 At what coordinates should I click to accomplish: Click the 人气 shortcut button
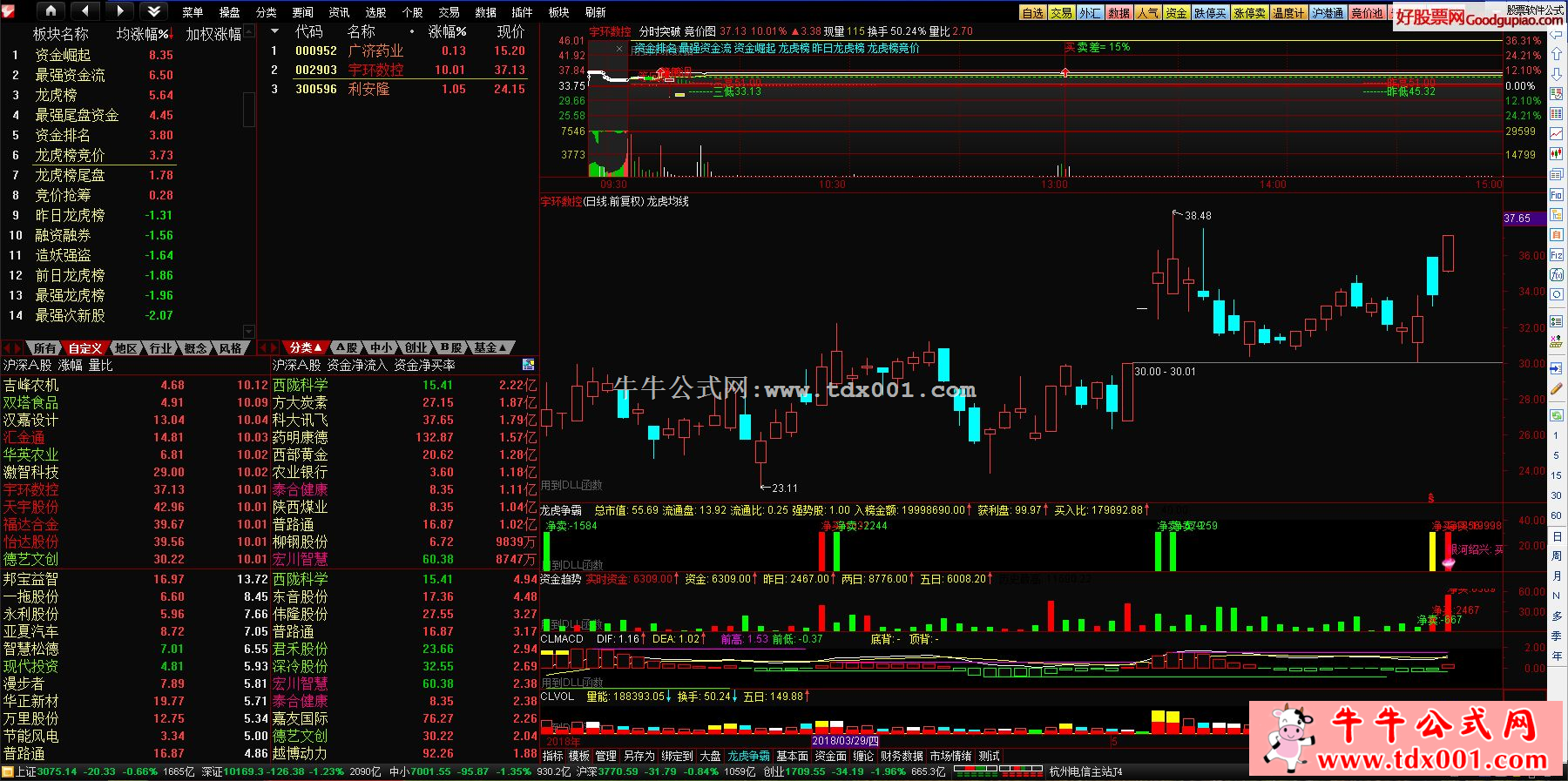pyautogui.click(x=1147, y=13)
